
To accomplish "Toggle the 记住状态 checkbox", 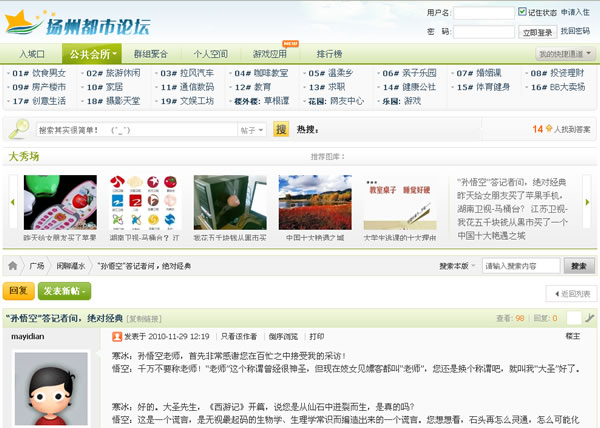I will coord(522,11).
